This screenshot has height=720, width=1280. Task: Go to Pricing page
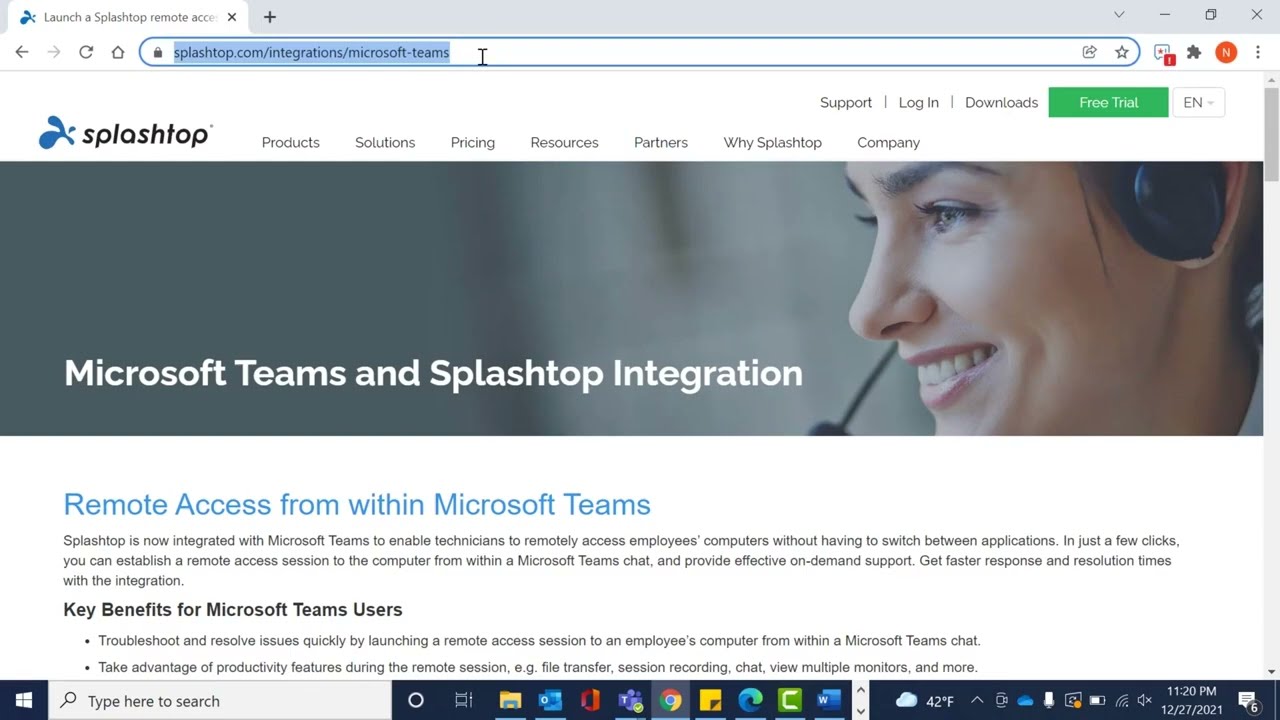[x=473, y=142]
